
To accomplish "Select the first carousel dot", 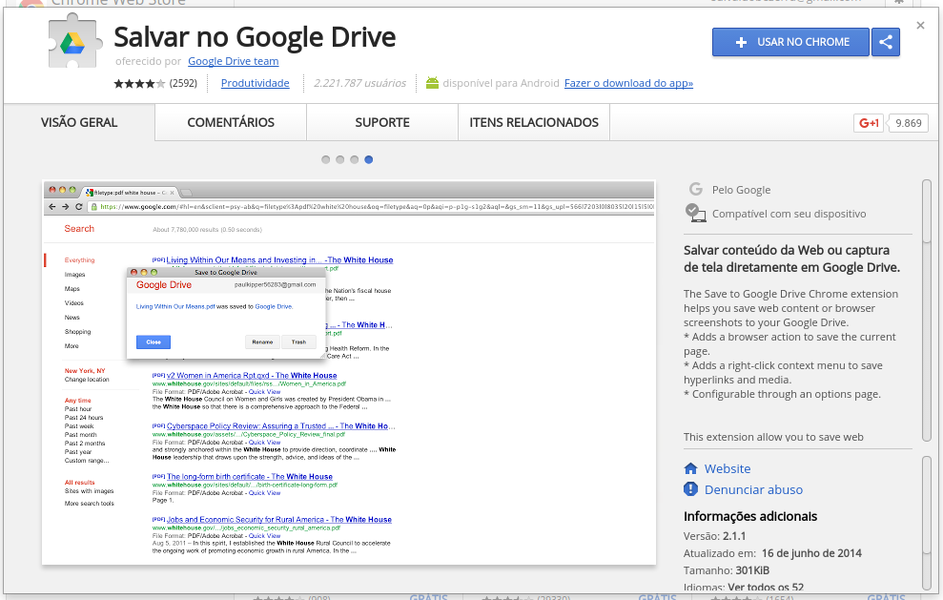I will pos(325,160).
